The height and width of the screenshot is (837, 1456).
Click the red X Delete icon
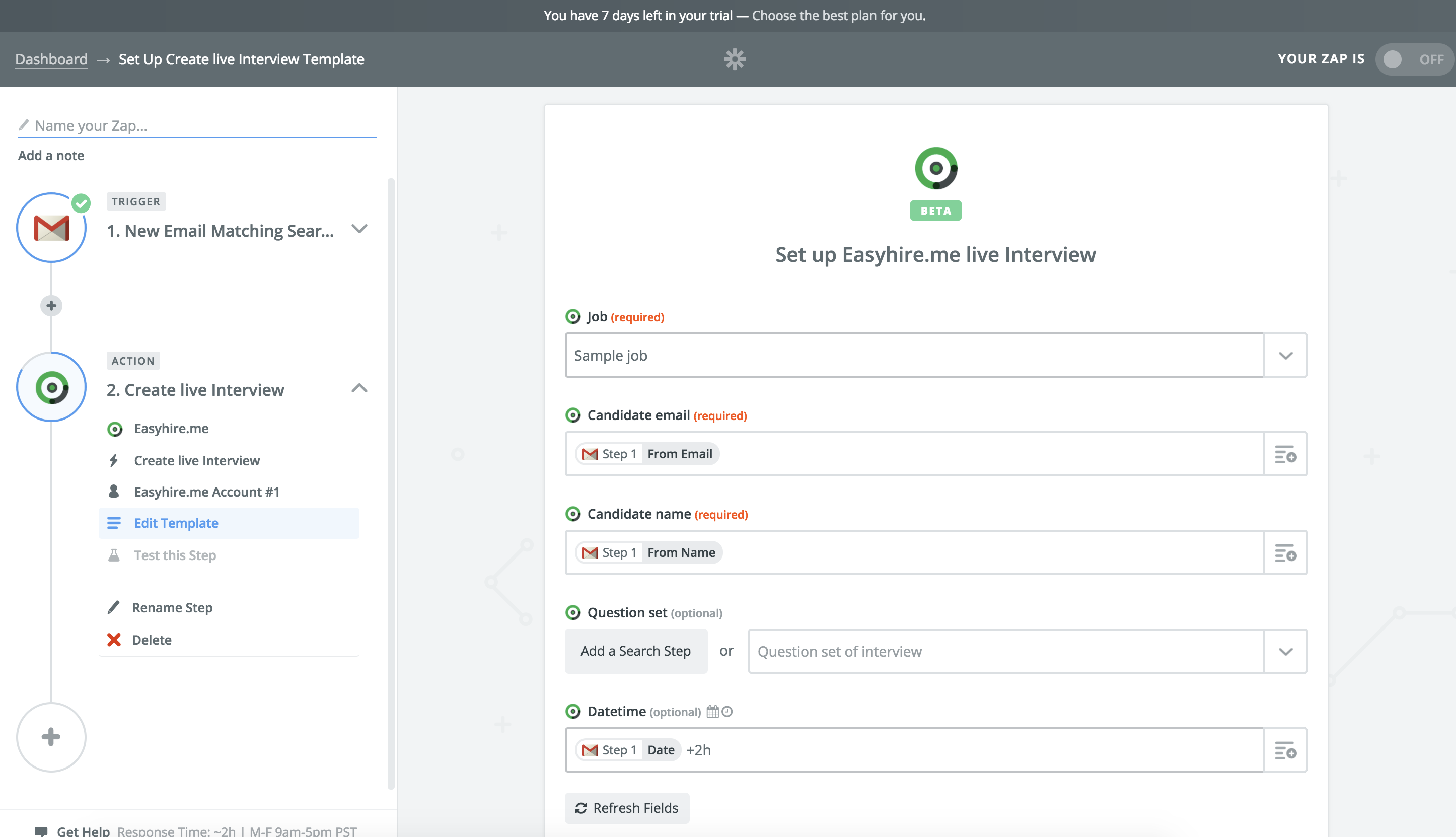[114, 640]
